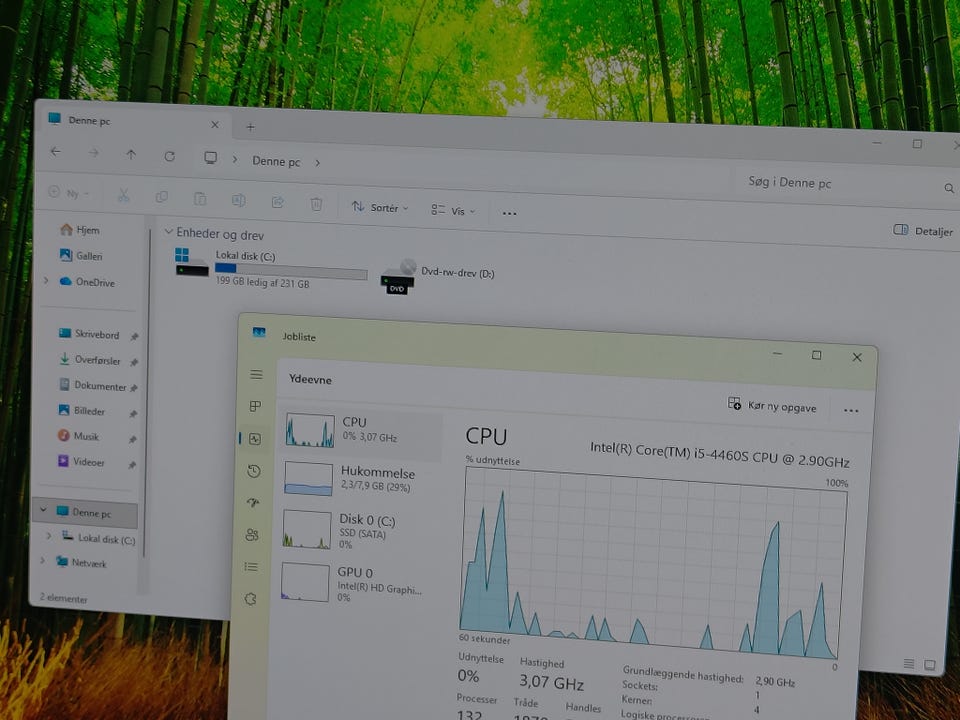Switch Explorer to details list view icon
Screen dimensions: 960x720
tap(909, 664)
